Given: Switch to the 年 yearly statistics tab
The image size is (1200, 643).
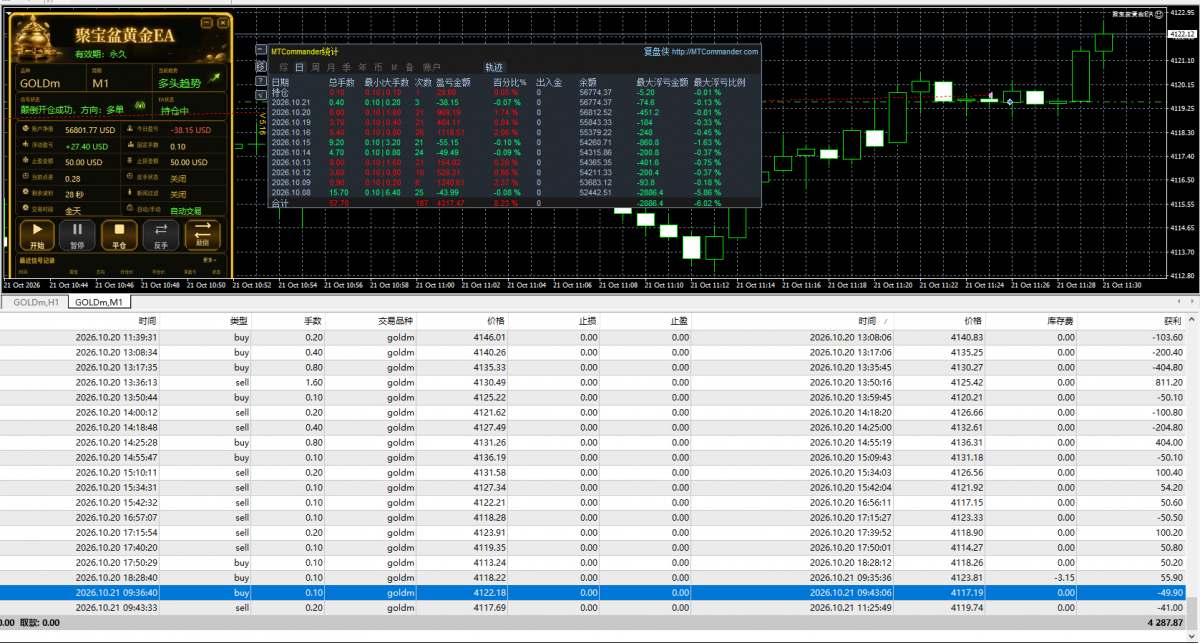Looking at the screenshot, I should coord(361,67).
